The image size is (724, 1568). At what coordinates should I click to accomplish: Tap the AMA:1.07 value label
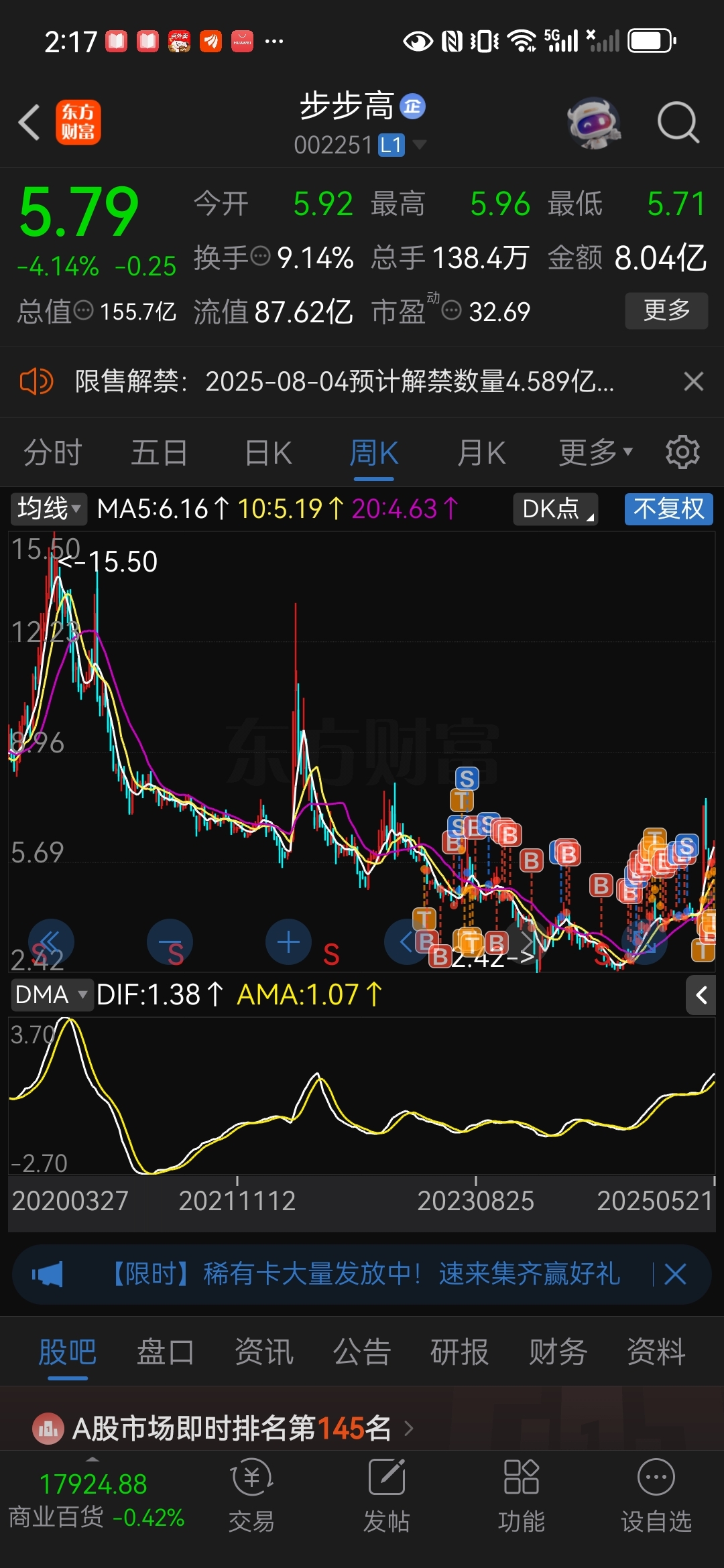[309, 994]
